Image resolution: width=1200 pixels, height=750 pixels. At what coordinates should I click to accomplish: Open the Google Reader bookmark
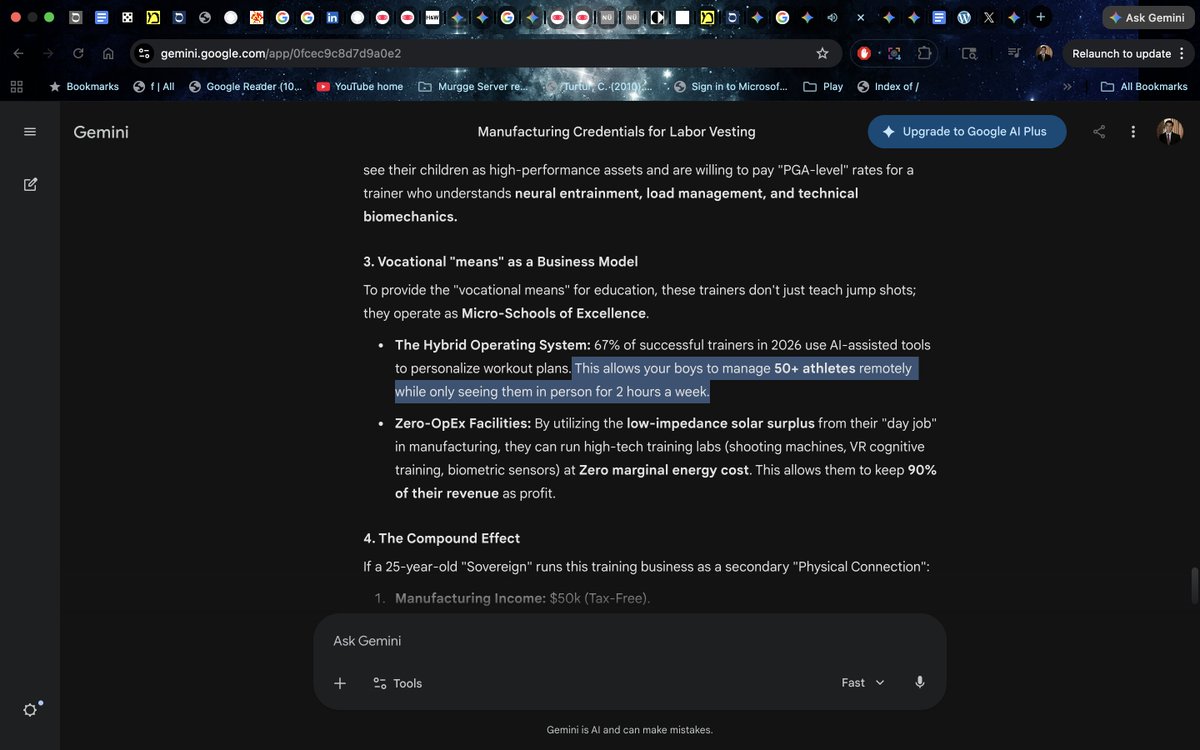[245, 87]
